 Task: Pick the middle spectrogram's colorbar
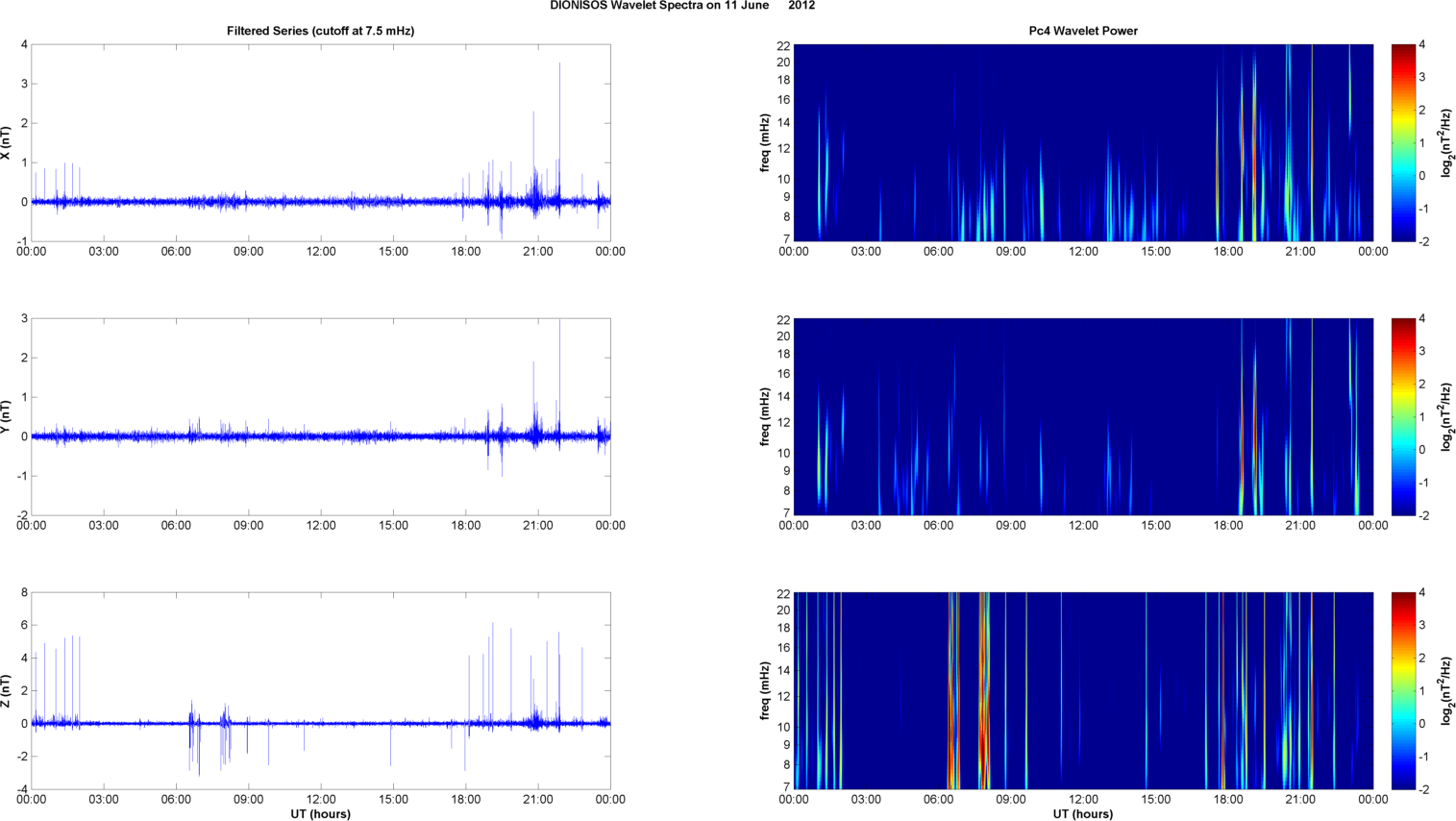[x=1403, y=417]
